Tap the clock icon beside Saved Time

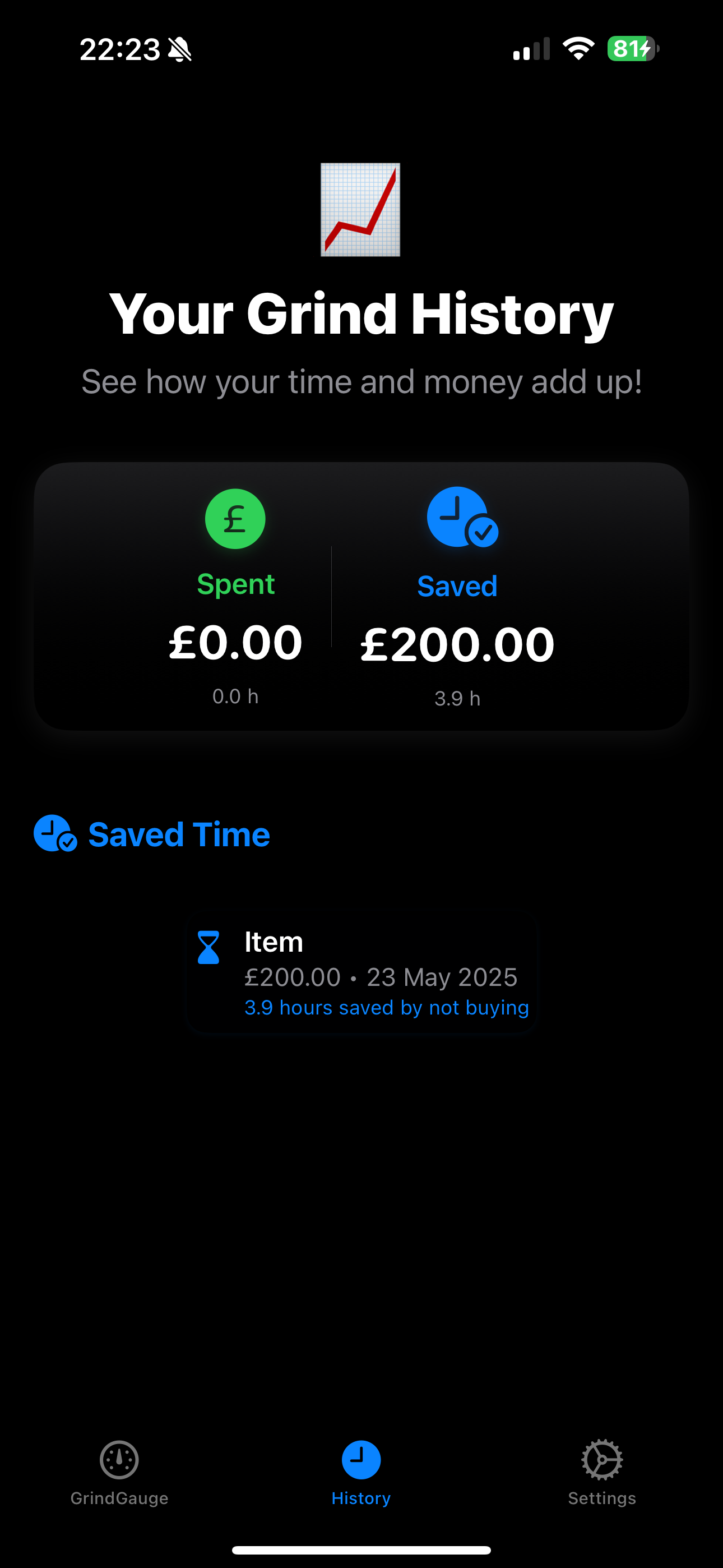[55, 833]
